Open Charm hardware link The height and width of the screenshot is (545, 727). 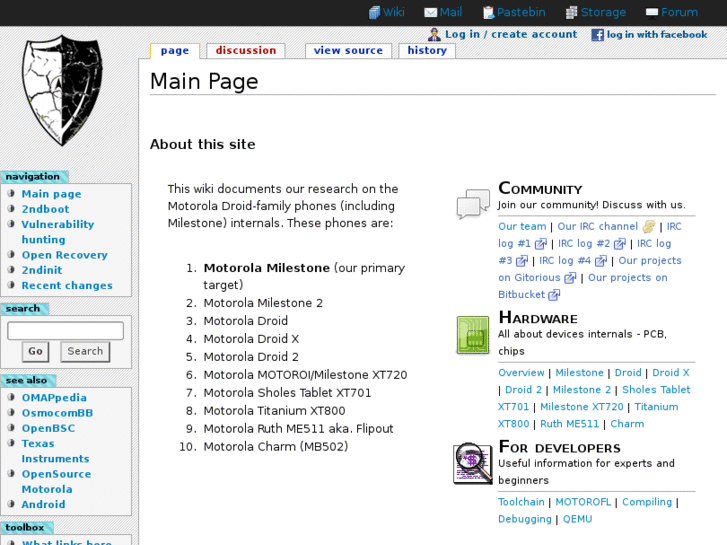point(627,424)
